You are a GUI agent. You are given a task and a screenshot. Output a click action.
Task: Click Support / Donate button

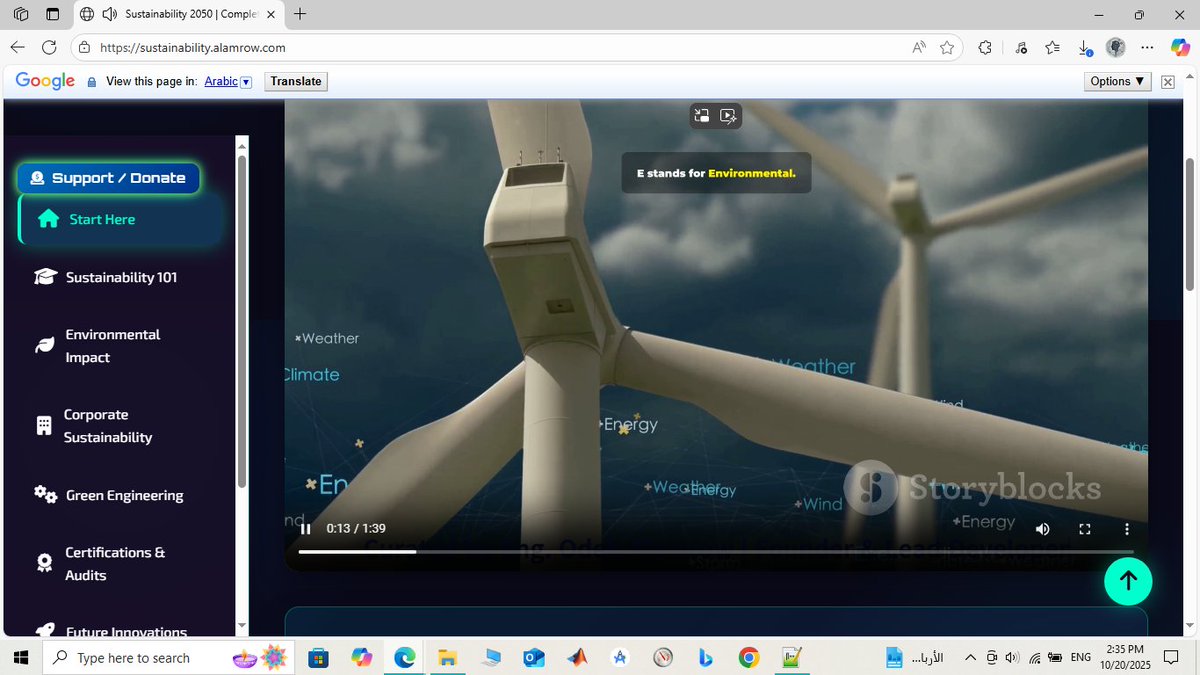[108, 178]
